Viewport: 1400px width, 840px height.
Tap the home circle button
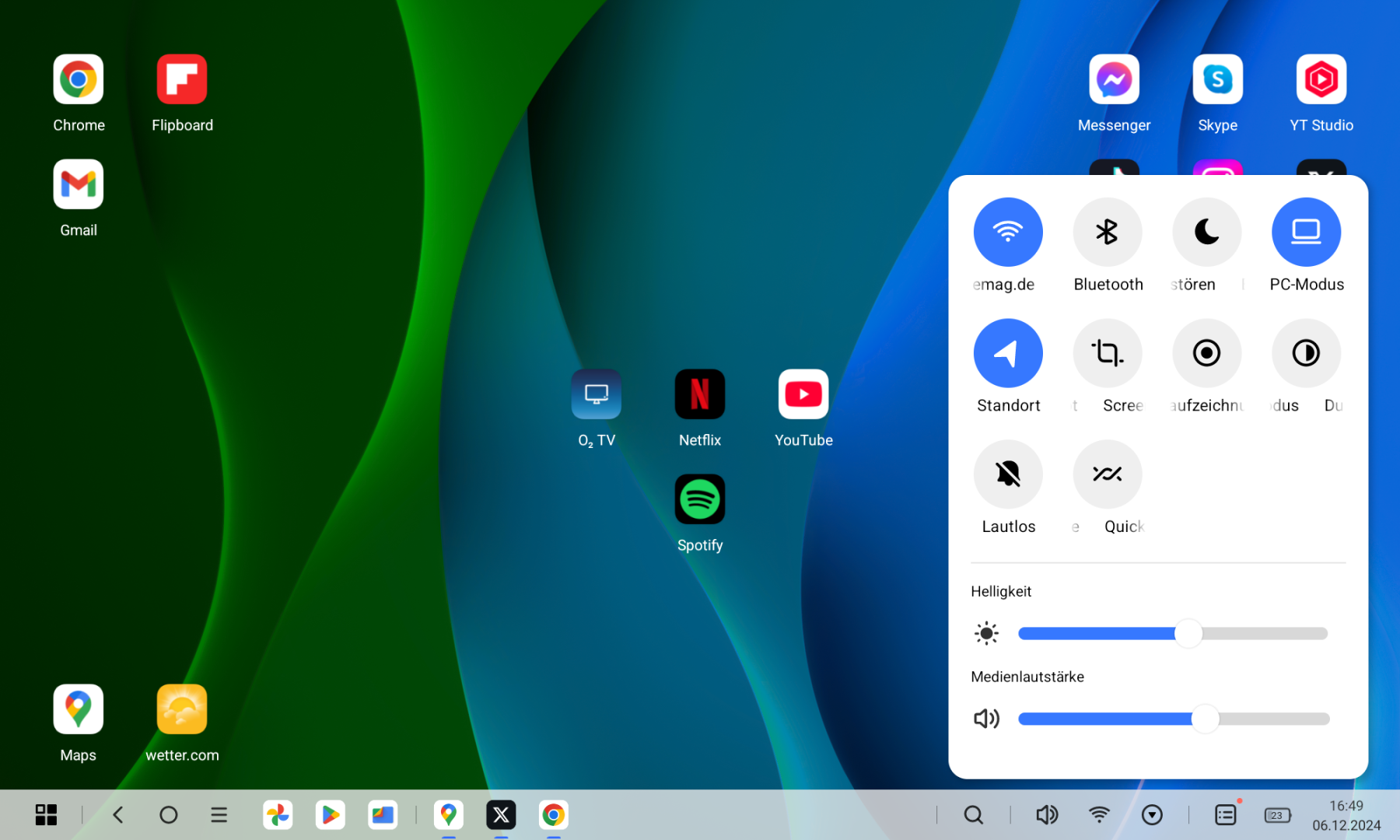169,815
